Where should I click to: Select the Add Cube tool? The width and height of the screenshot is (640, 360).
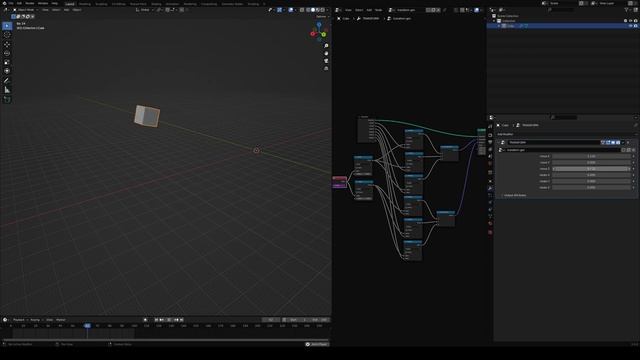tap(7, 99)
